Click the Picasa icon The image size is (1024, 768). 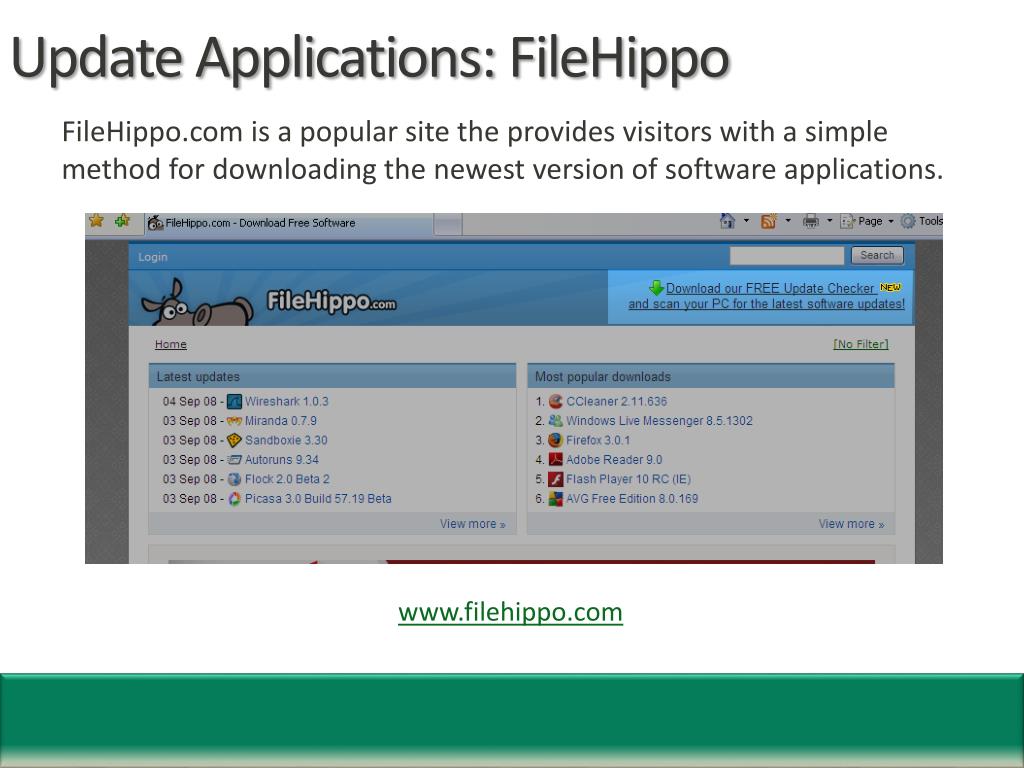pos(234,499)
